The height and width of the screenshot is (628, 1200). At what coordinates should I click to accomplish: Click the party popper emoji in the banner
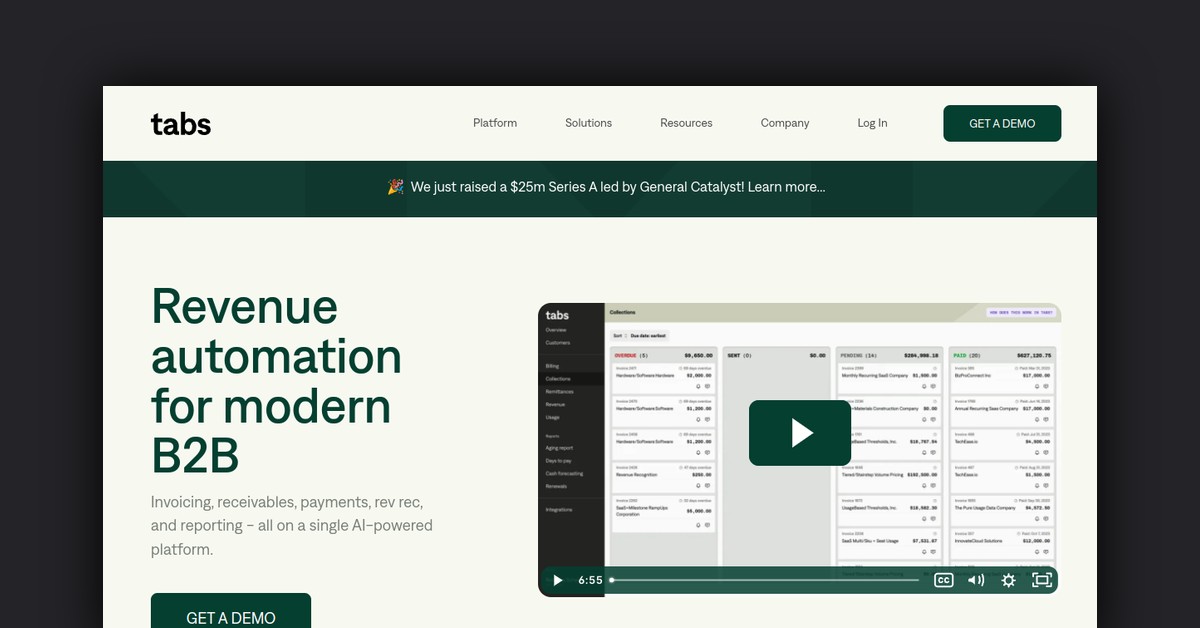tap(395, 187)
